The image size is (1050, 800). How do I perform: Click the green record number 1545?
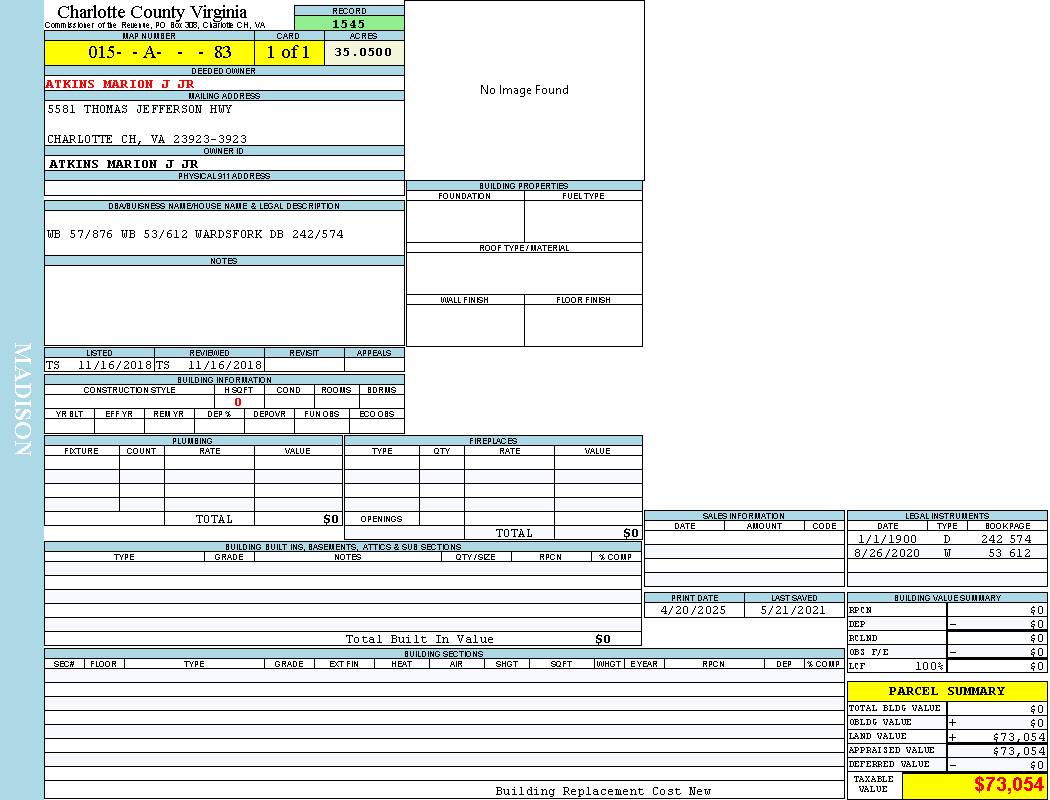click(349, 23)
